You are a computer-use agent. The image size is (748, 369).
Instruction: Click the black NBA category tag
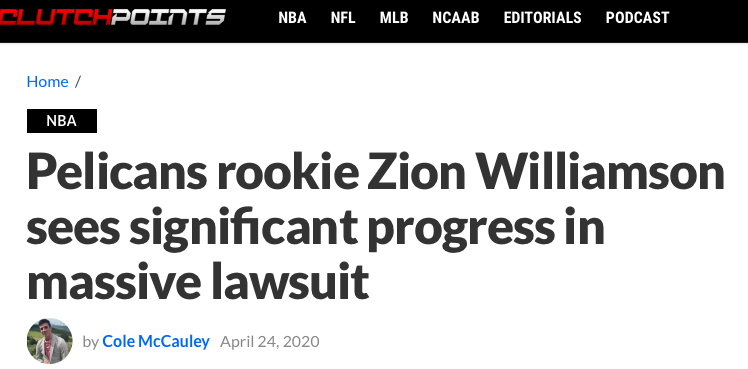(62, 121)
